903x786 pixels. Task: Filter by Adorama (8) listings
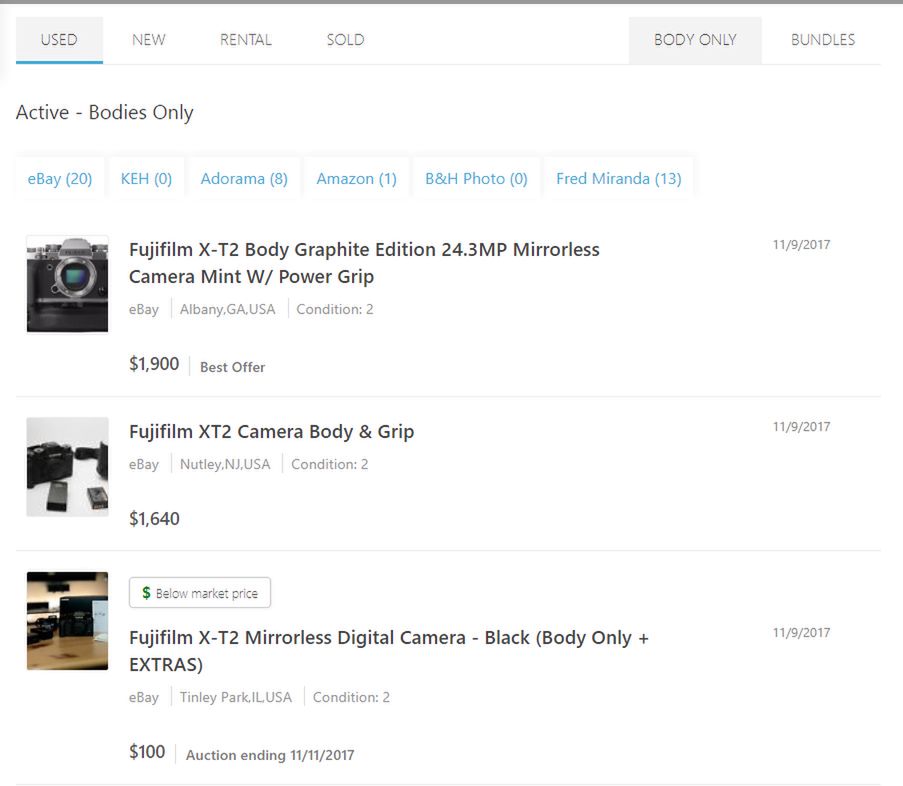[244, 179]
